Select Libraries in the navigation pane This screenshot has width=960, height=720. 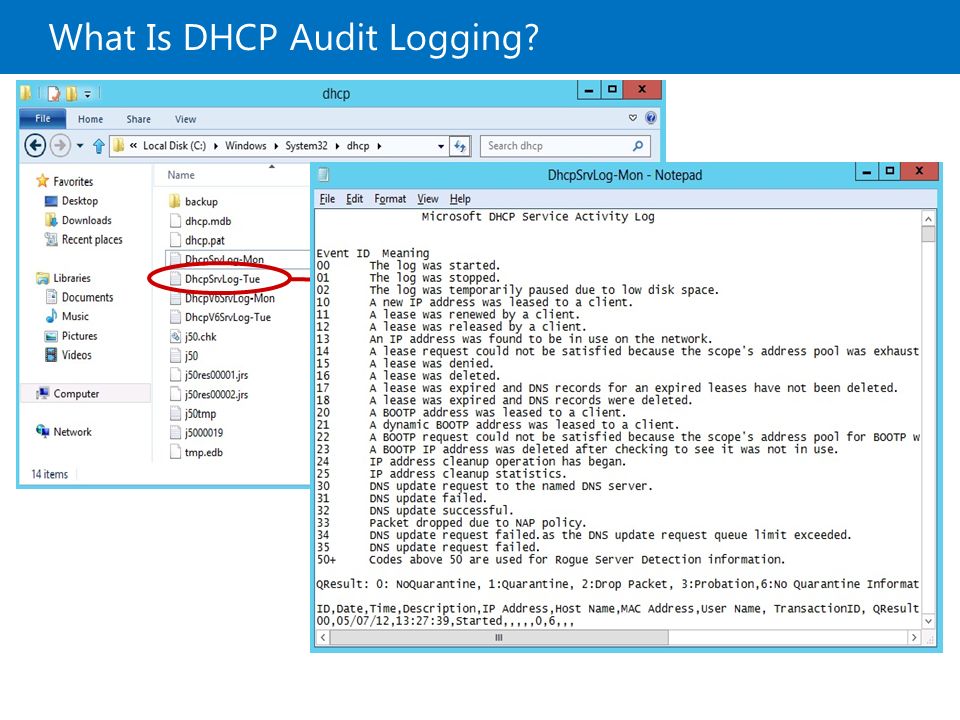coord(72,278)
